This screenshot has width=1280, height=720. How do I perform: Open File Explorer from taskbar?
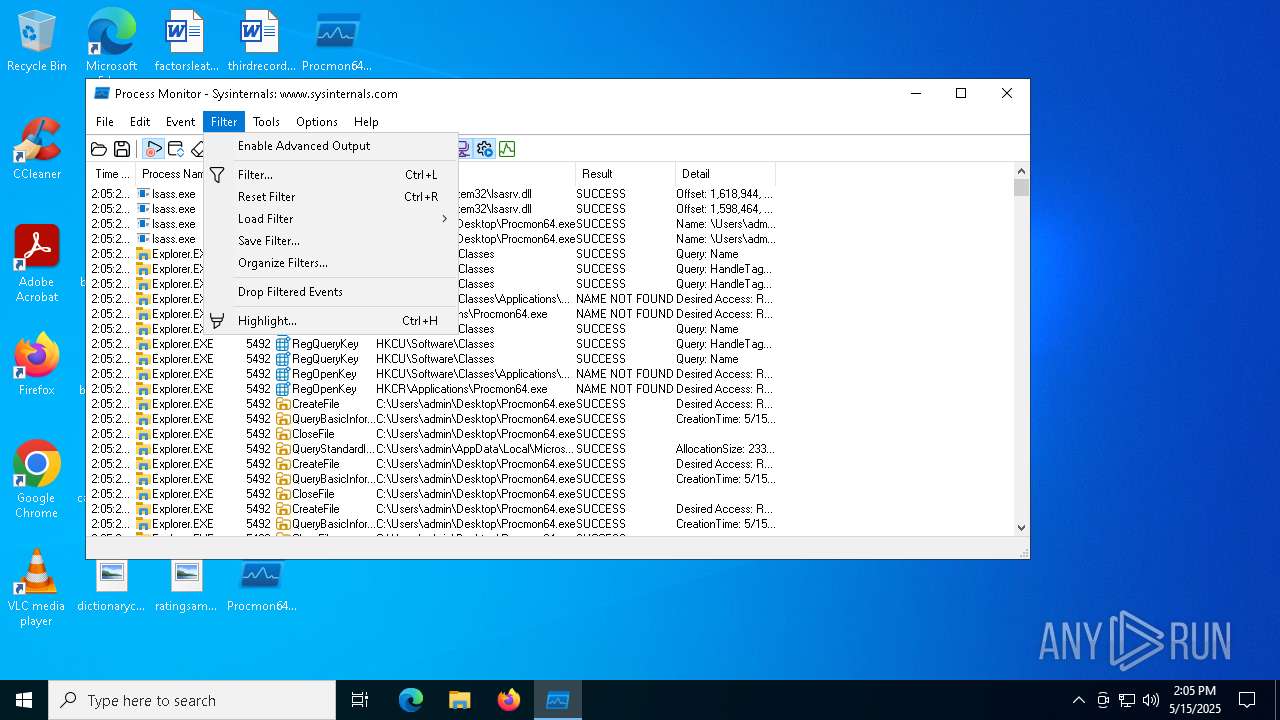[x=459, y=700]
